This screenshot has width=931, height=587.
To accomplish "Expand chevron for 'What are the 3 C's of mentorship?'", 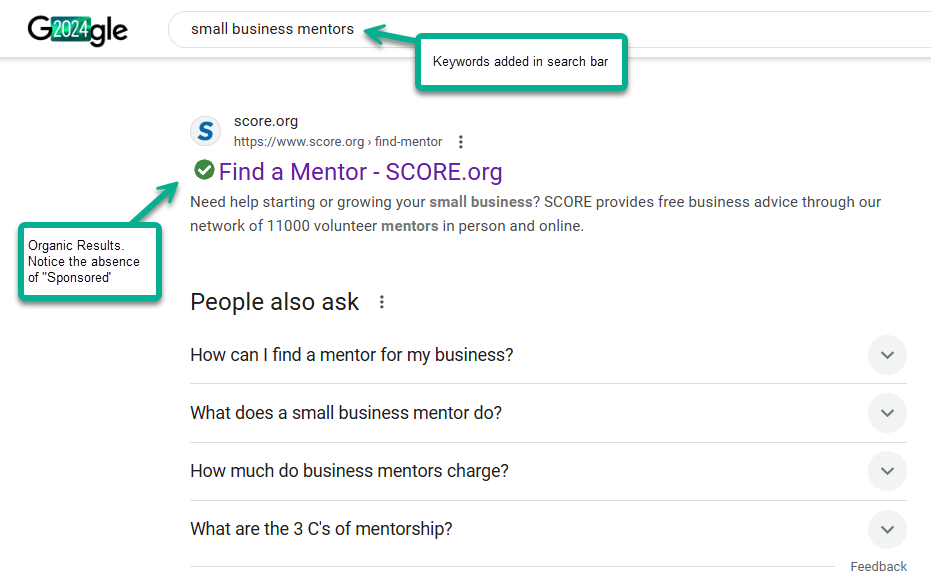I will [x=887, y=529].
